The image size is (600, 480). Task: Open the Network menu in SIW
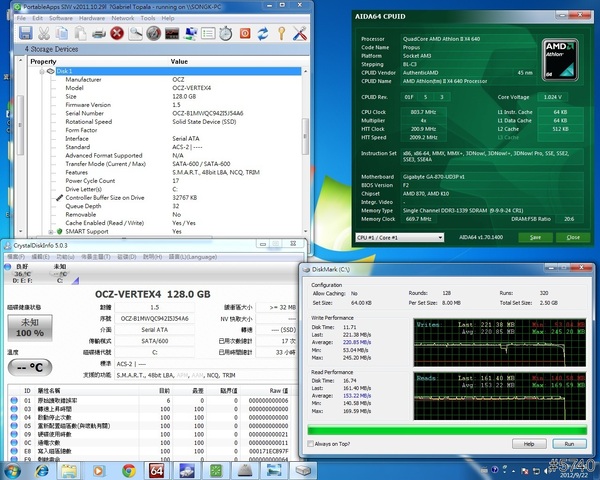[x=123, y=18]
